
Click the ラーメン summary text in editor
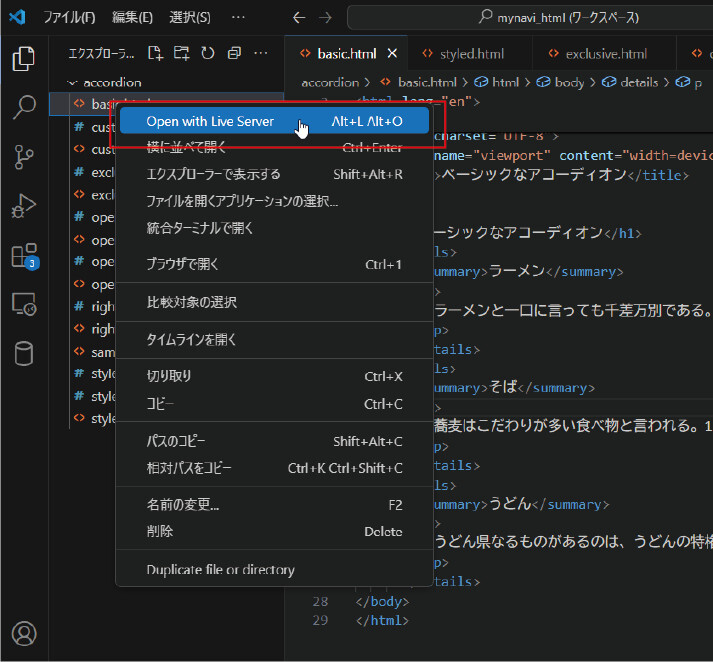(x=517, y=271)
